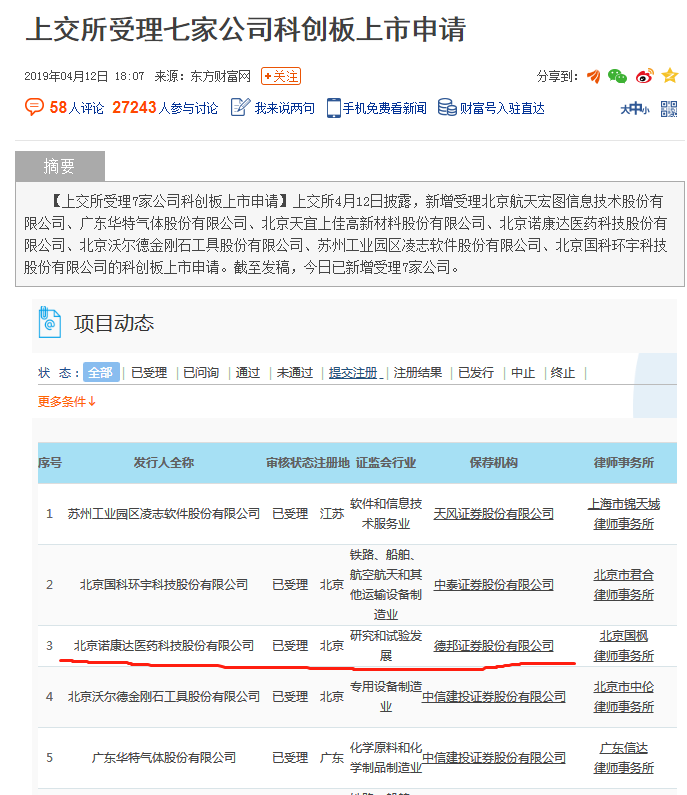Select the 终止 status filter
The width and height of the screenshot is (687, 795).
click(x=562, y=373)
